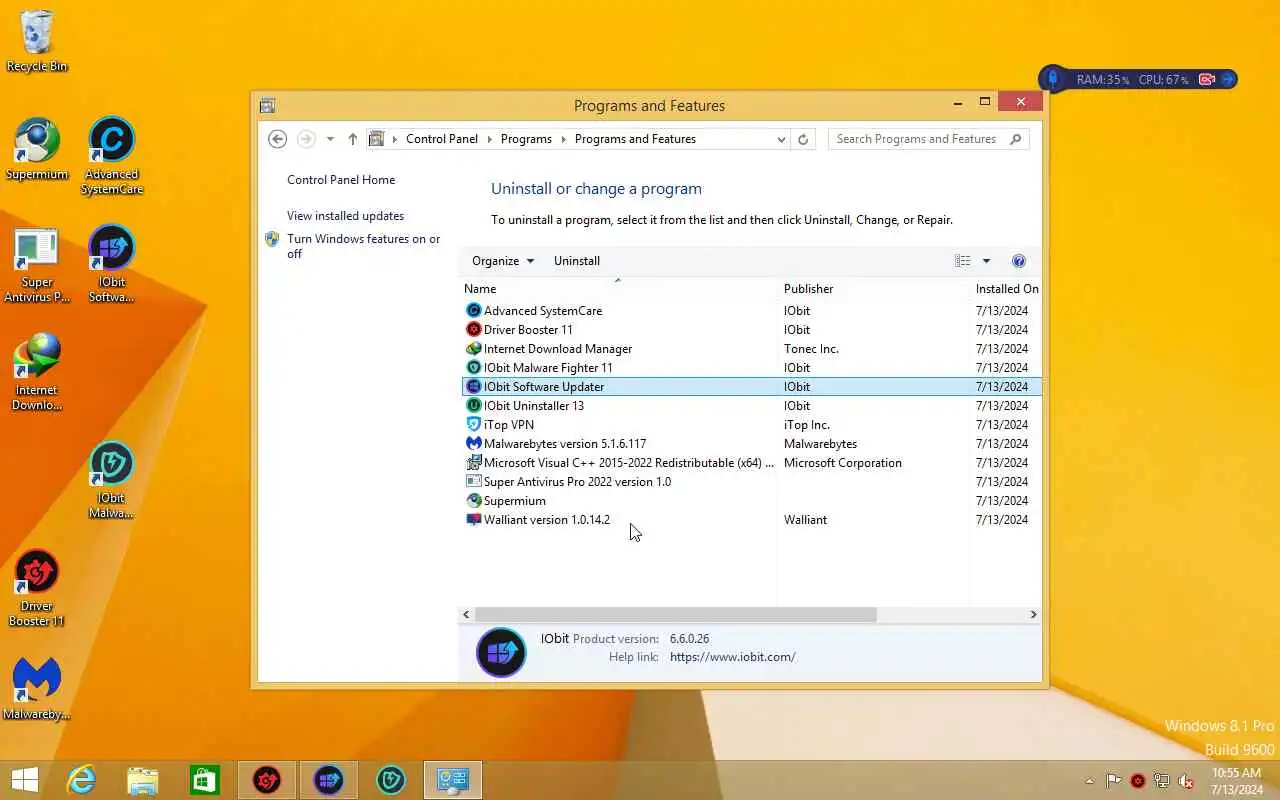Screen dimensions: 1280x800
Task: Open the Supermium desktop shortcut
Action: coord(37,150)
